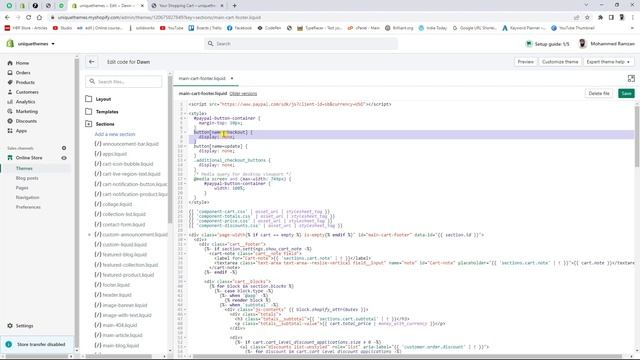This screenshot has height=360, width=640.
Task: Open a new browser tab
Action: (234, 6)
